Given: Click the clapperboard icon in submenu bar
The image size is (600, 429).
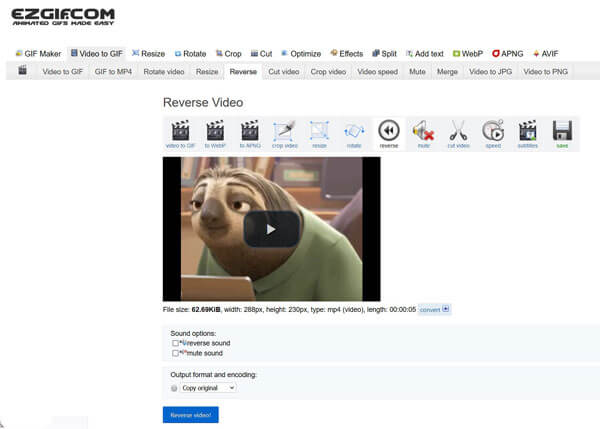Looking at the screenshot, I should coord(23,70).
